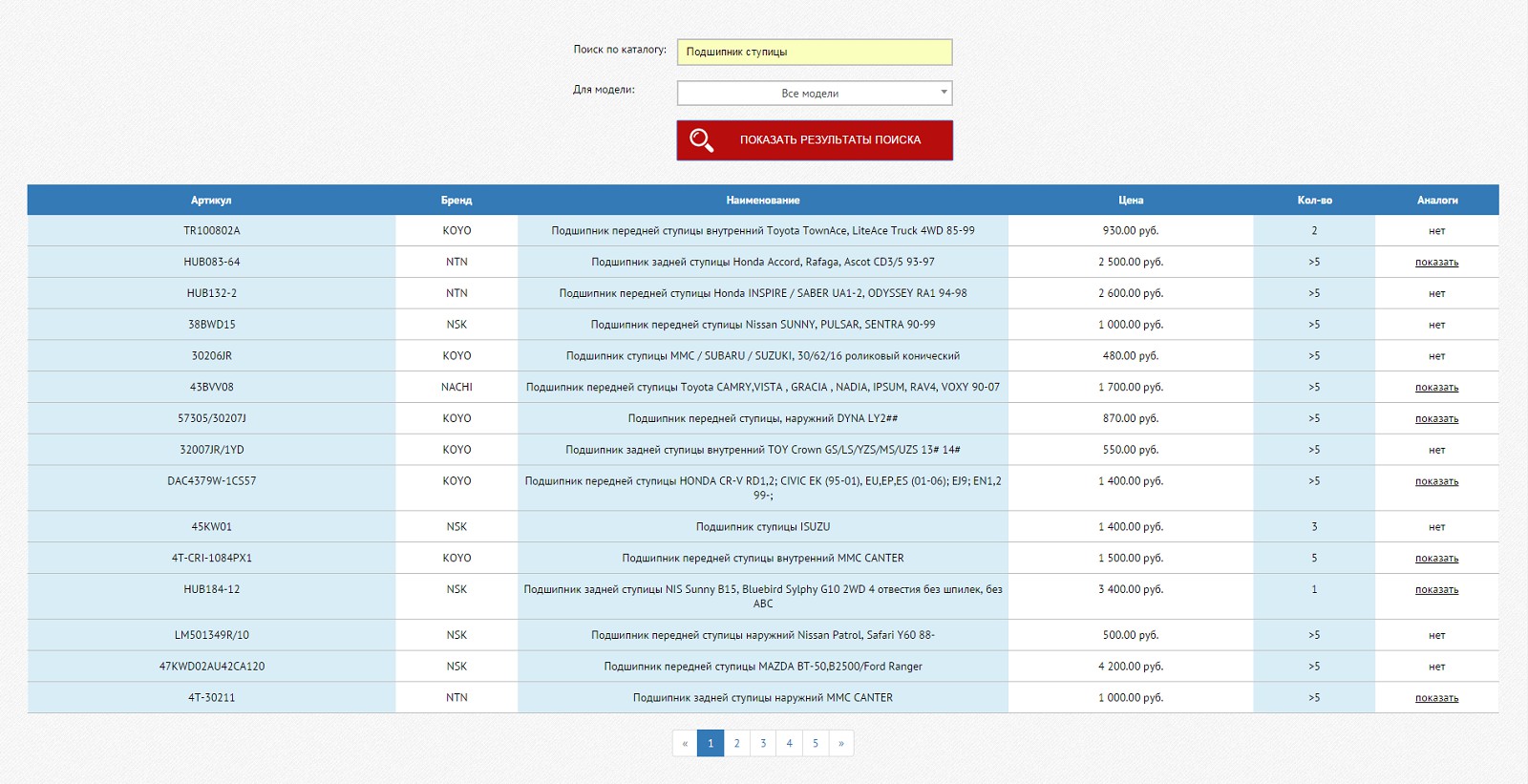Show analogs for 57305/30207J row
Image resolution: width=1528 pixels, height=784 pixels.
click(1436, 418)
